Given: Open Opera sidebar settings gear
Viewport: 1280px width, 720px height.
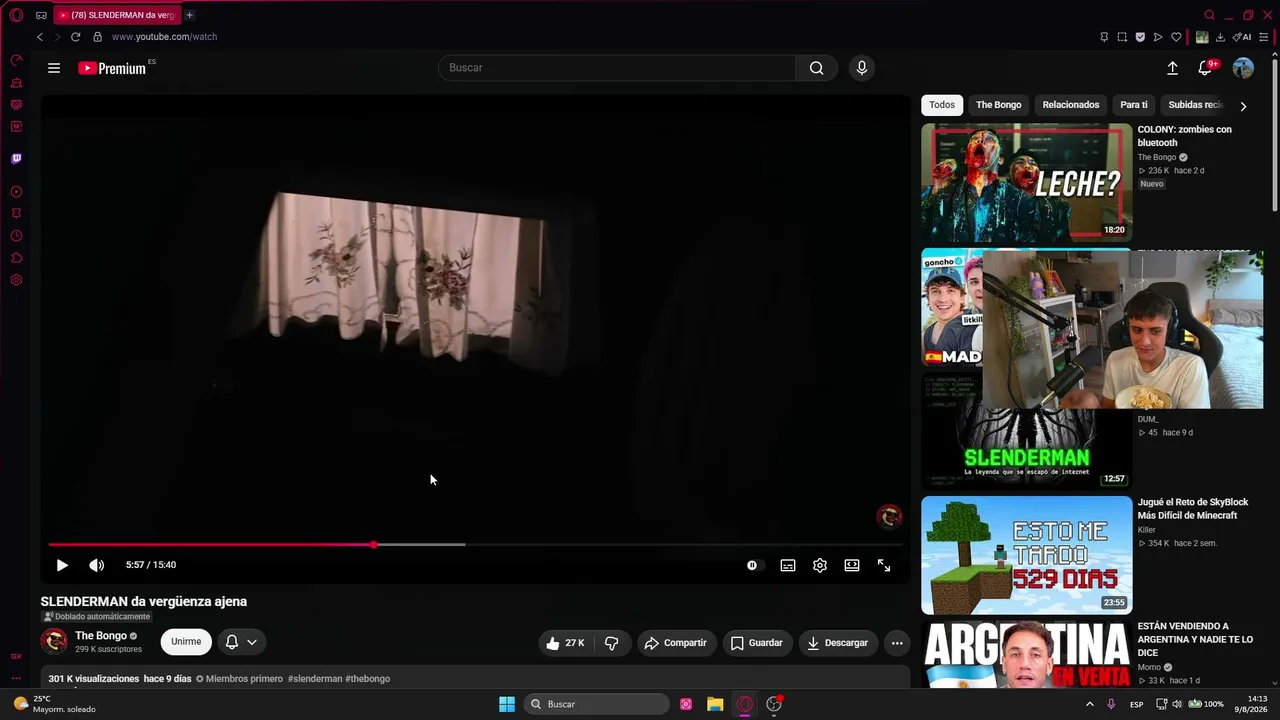Looking at the screenshot, I should 16,280.
